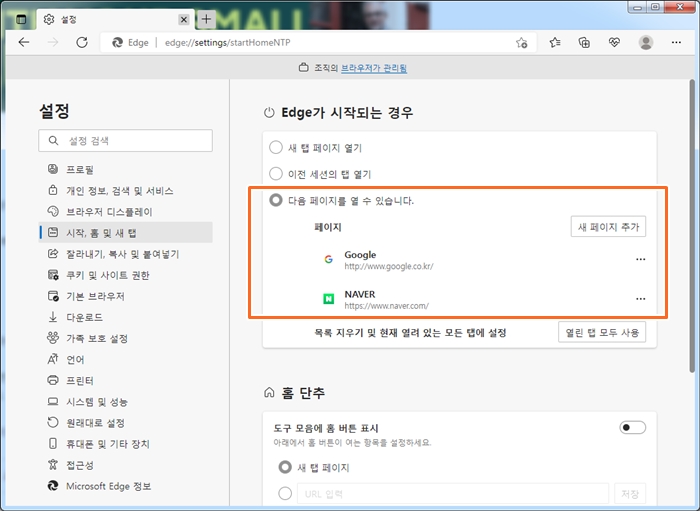Viewport: 700px width, 511px height.
Task: Select the URL 입력 radio option
Action: (285, 494)
